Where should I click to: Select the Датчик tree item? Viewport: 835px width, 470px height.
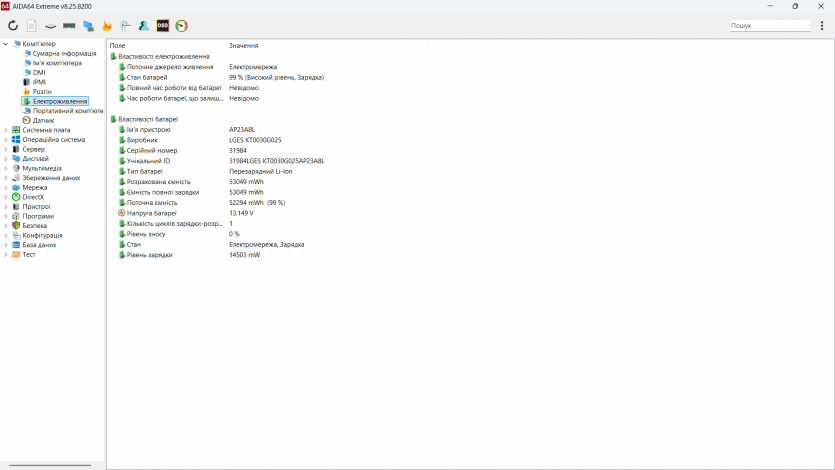click(43, 120)
